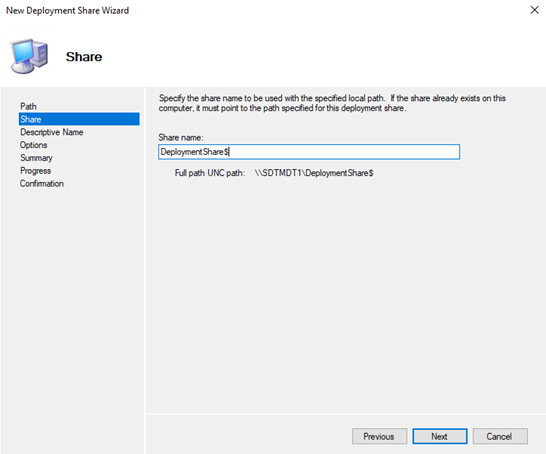Viewport: 546px width, 454px height.
Task: Click the Previous button
Action: pyautogui.click(x=379, y=436)
